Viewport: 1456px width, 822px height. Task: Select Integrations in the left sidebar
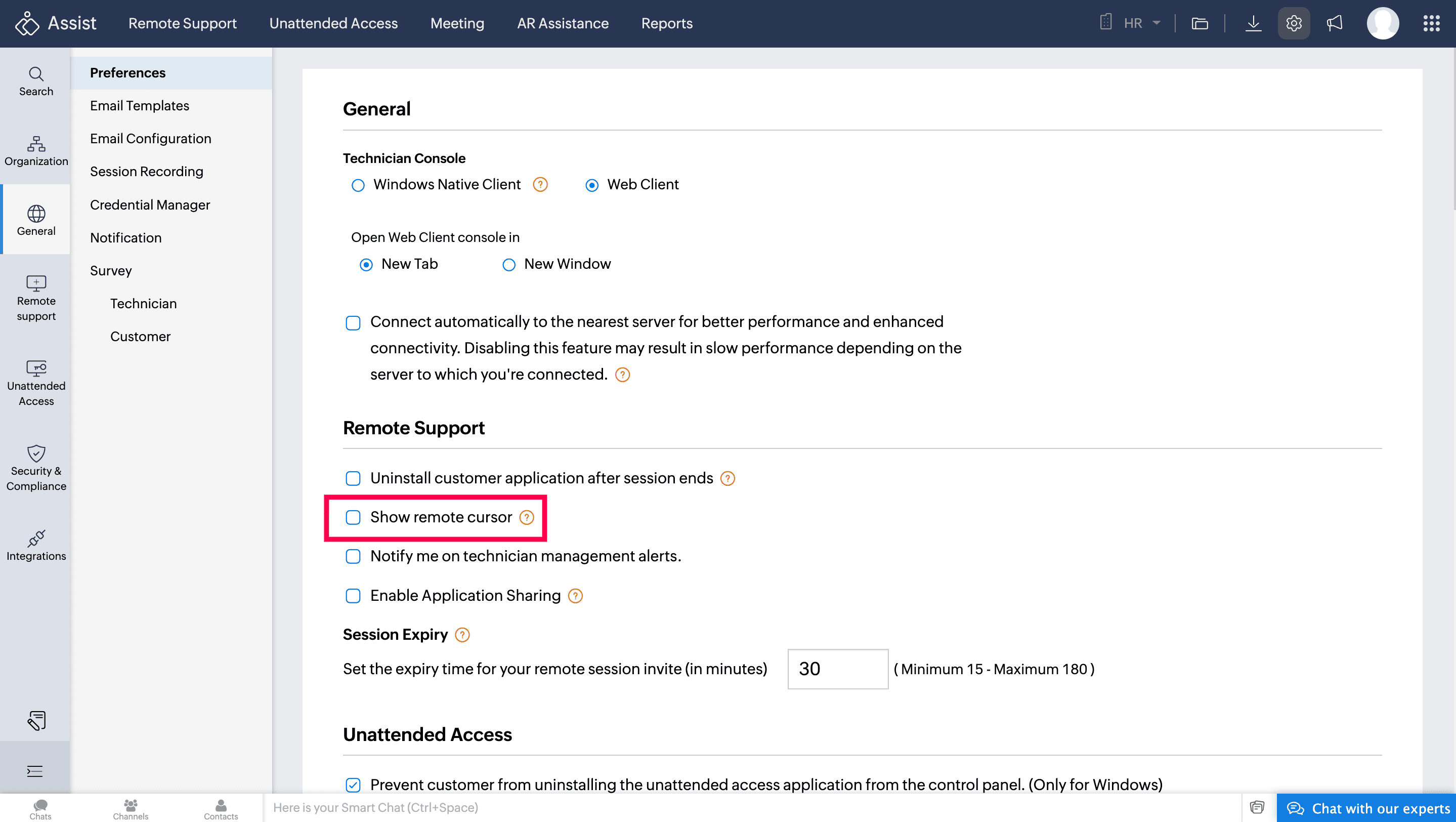tap(36, 546)
